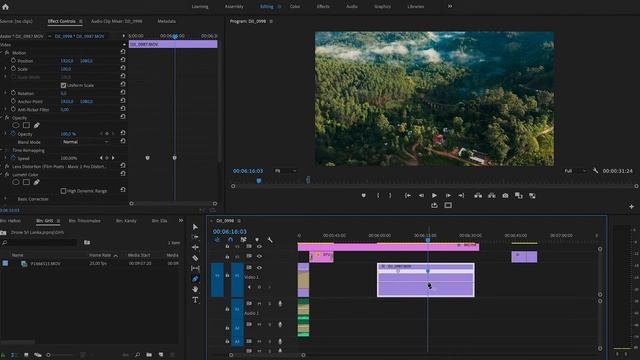Viewport: 640px width, 360px height.
Task: Add Speed keyframe button
Action: 107,158
